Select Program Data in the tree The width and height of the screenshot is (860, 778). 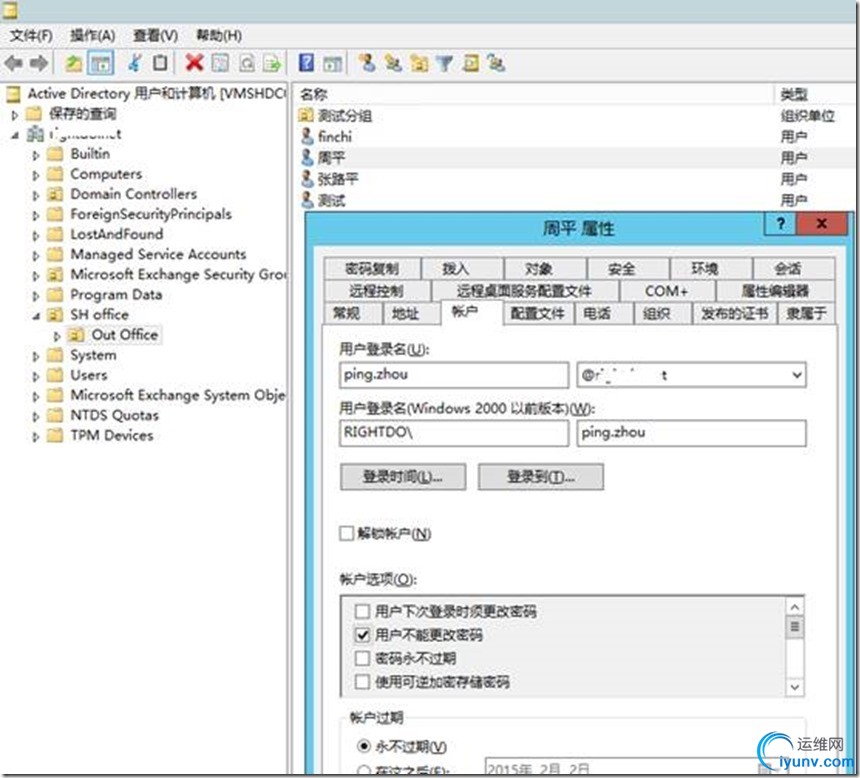click(116, 295)
